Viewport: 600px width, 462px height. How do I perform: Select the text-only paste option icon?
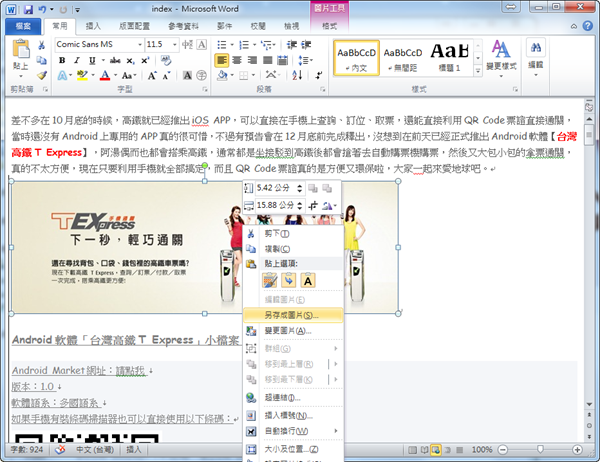pos(309,279)
